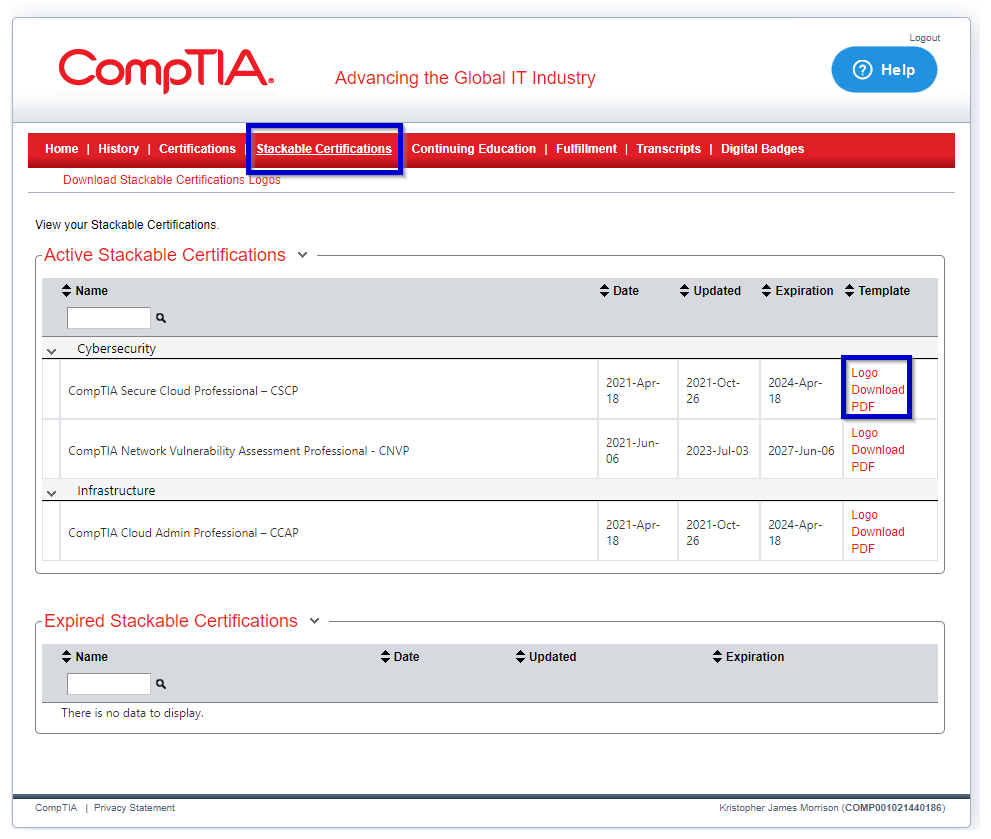Open the Privacy Statement footer link

[134, 808]
